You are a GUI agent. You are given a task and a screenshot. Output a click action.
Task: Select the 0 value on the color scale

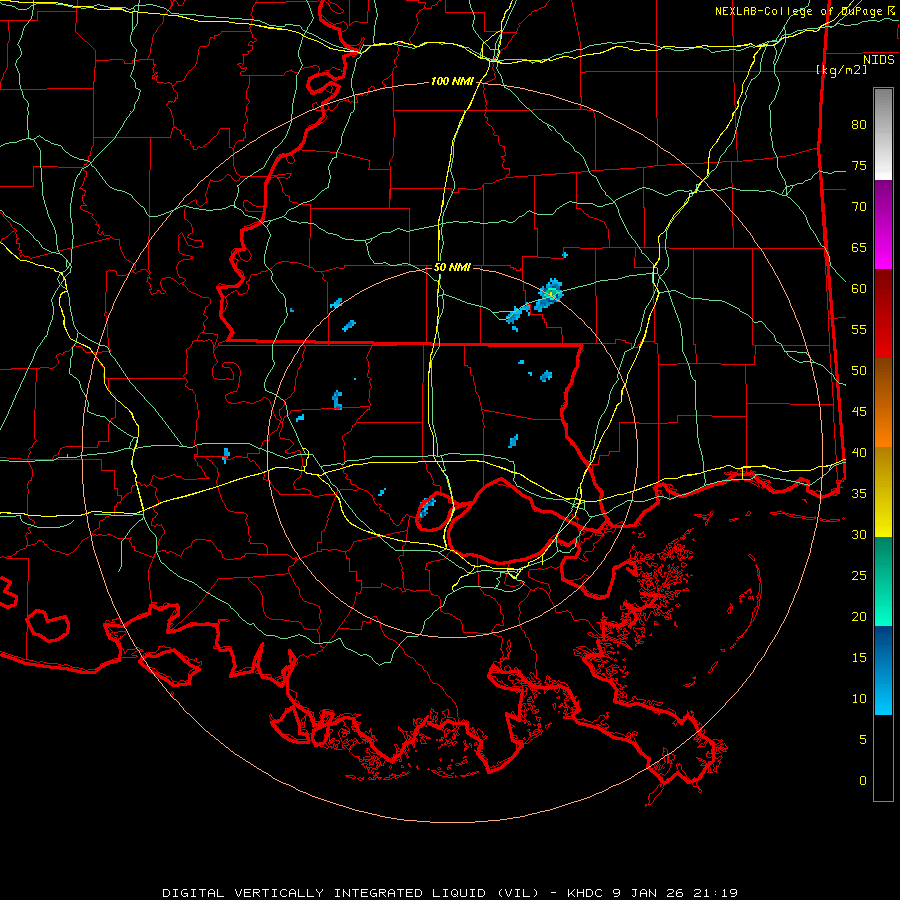(863, 781)
